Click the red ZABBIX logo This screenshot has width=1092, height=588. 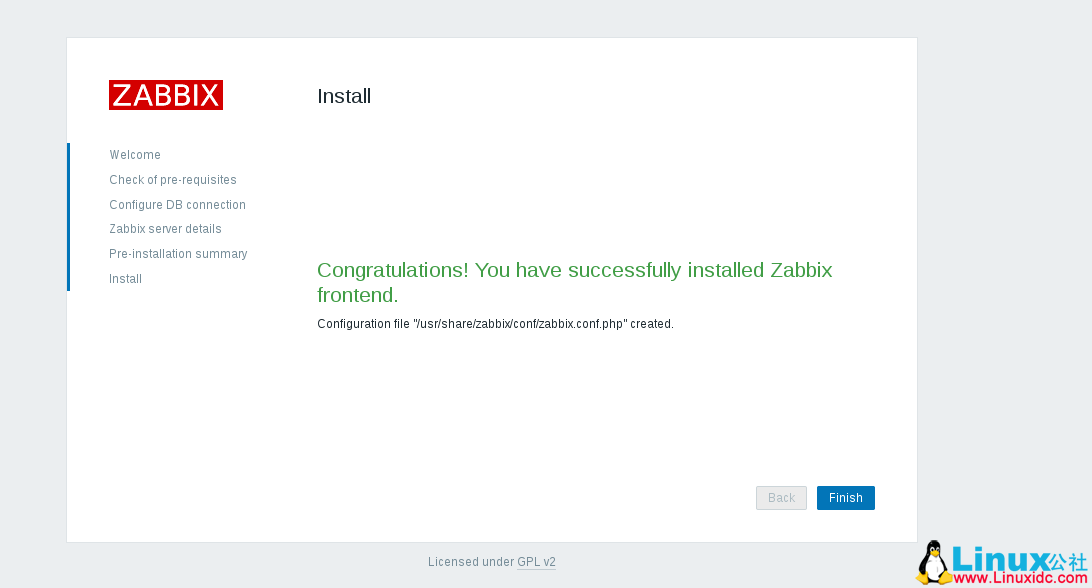point(166,95)
